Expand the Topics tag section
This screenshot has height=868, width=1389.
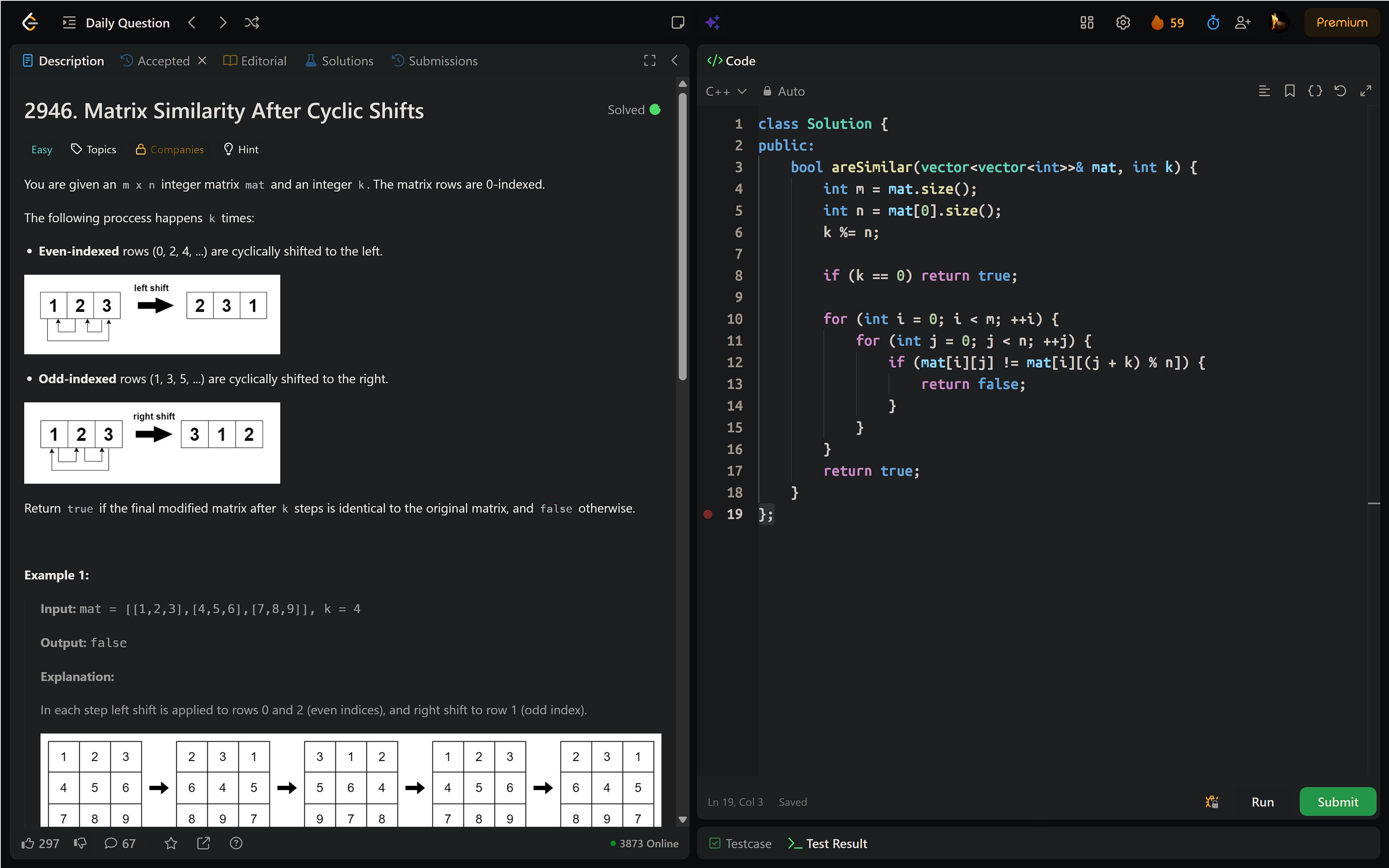94,149
